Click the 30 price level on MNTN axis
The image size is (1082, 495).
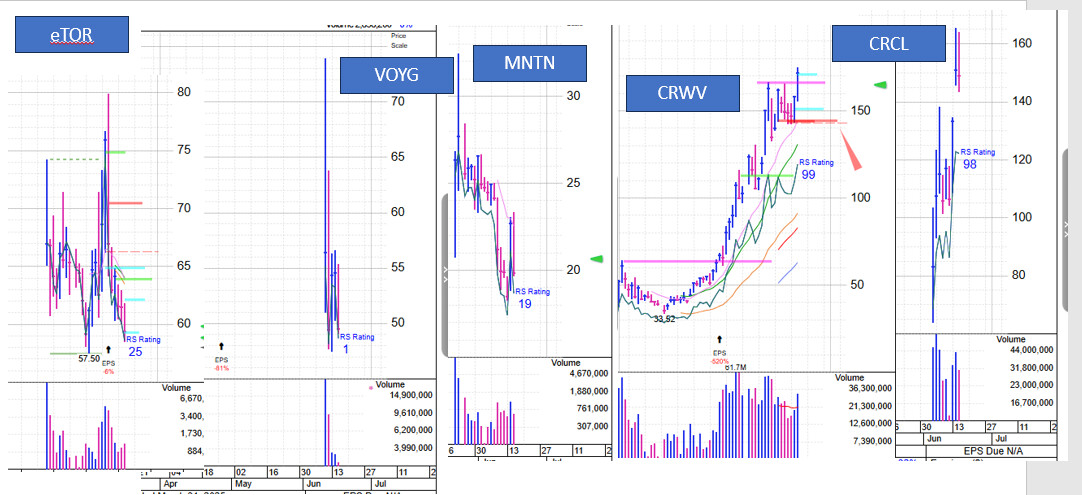tap(573, 97)
